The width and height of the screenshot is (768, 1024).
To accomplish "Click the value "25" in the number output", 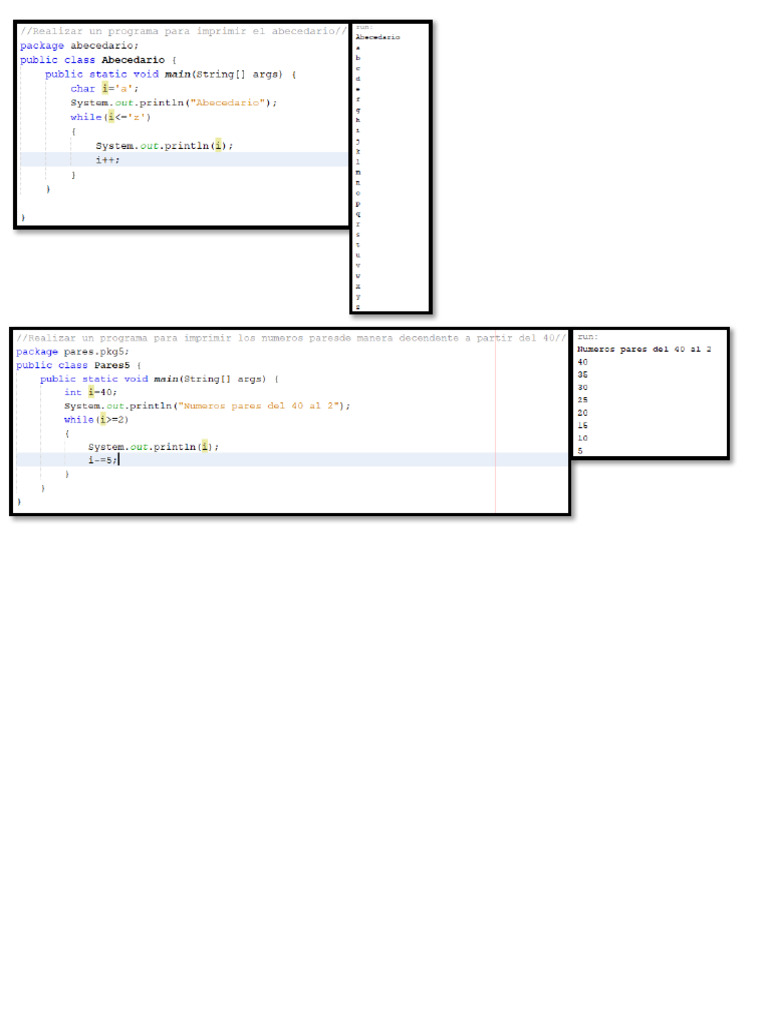I will point(583,400).
